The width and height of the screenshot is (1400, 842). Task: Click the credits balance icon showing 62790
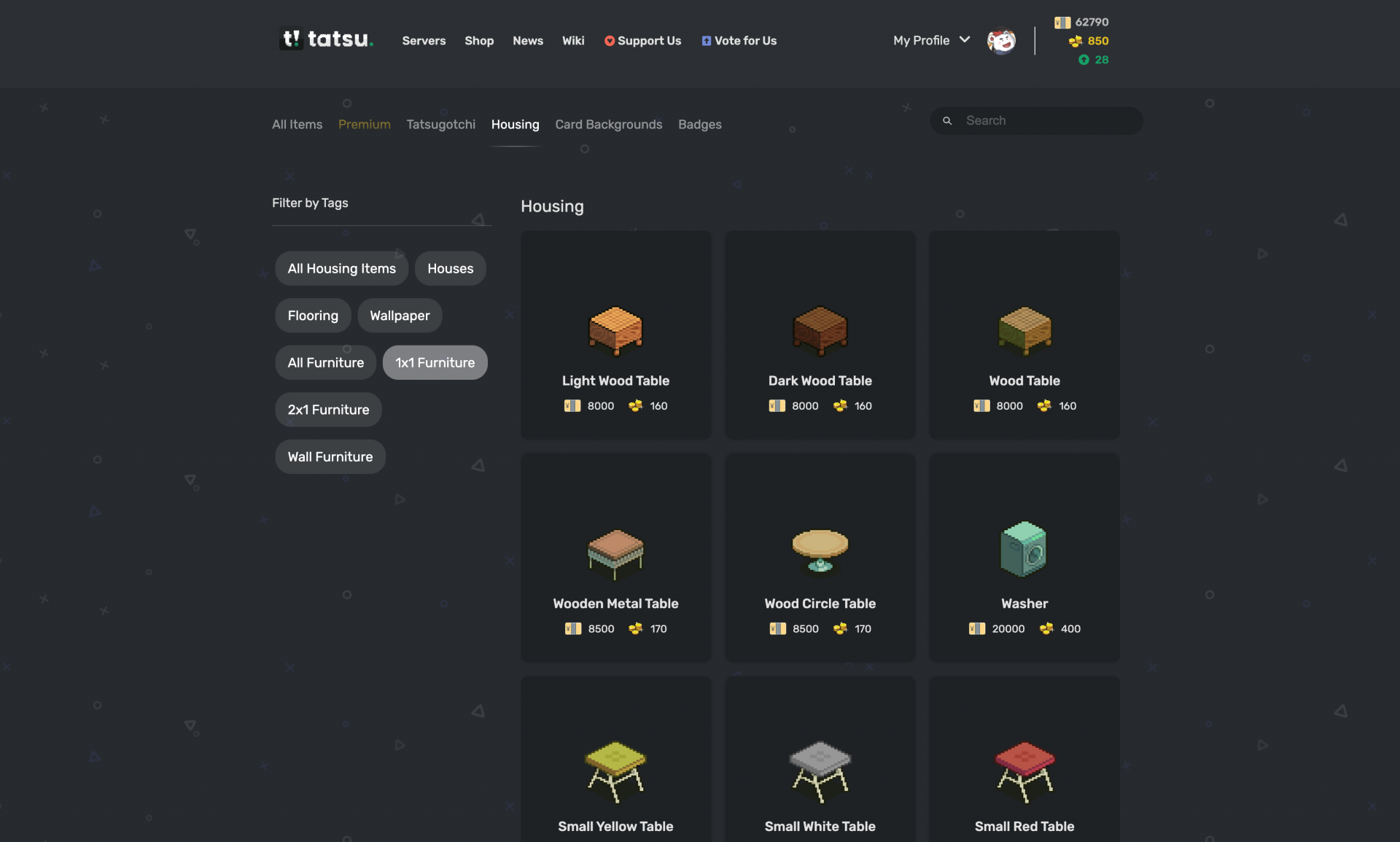(x=1062, y=22)
